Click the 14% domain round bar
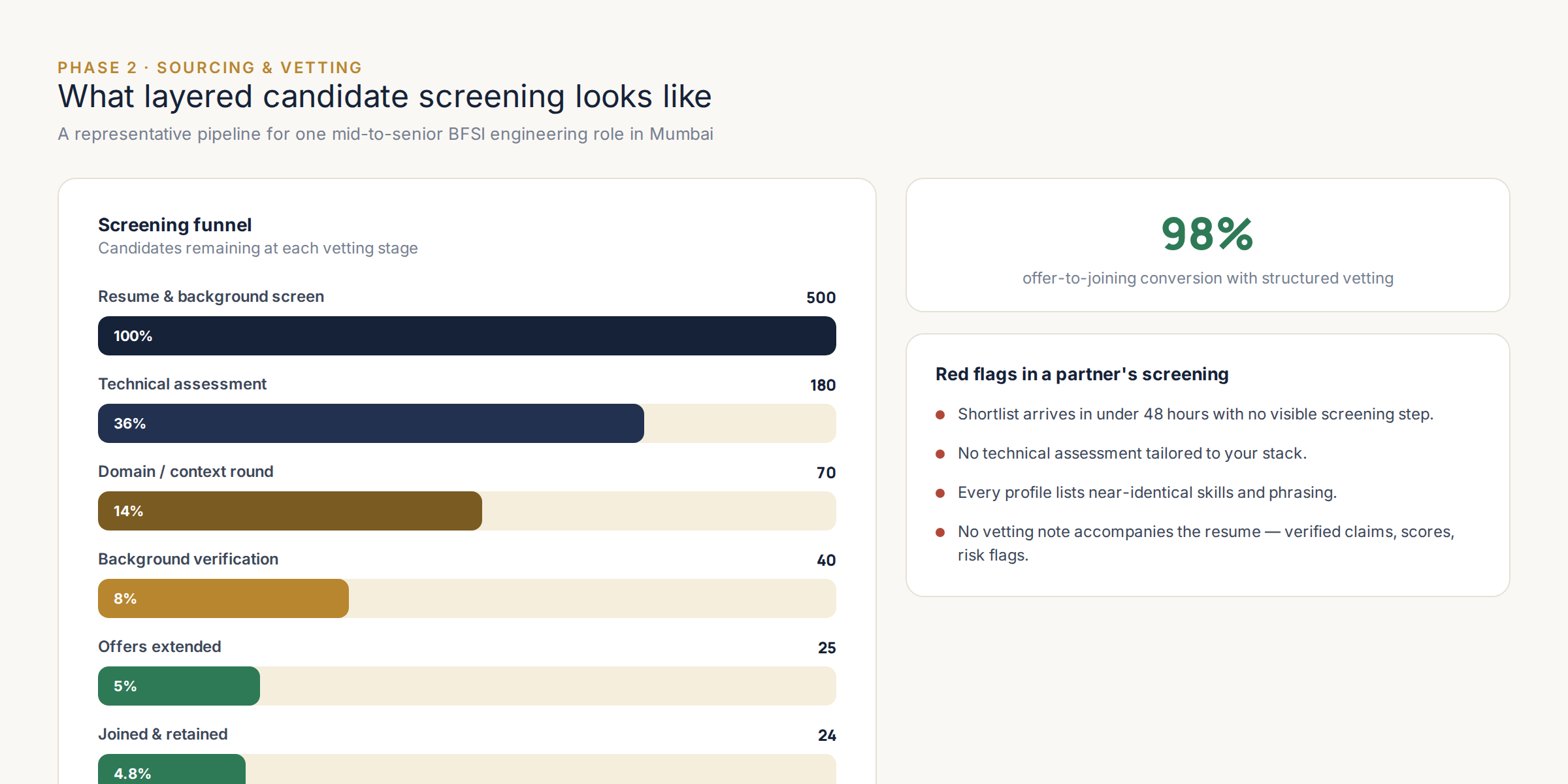Screen dimensions: 1568x784 [290, 511]
